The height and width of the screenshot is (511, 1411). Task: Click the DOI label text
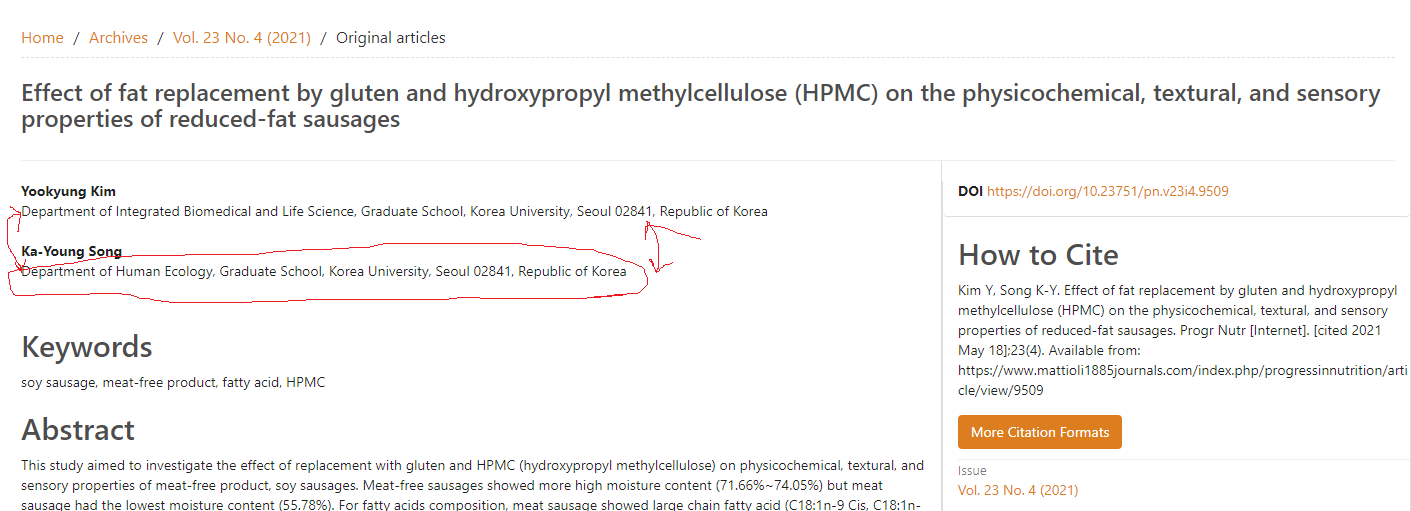(970, 191)
